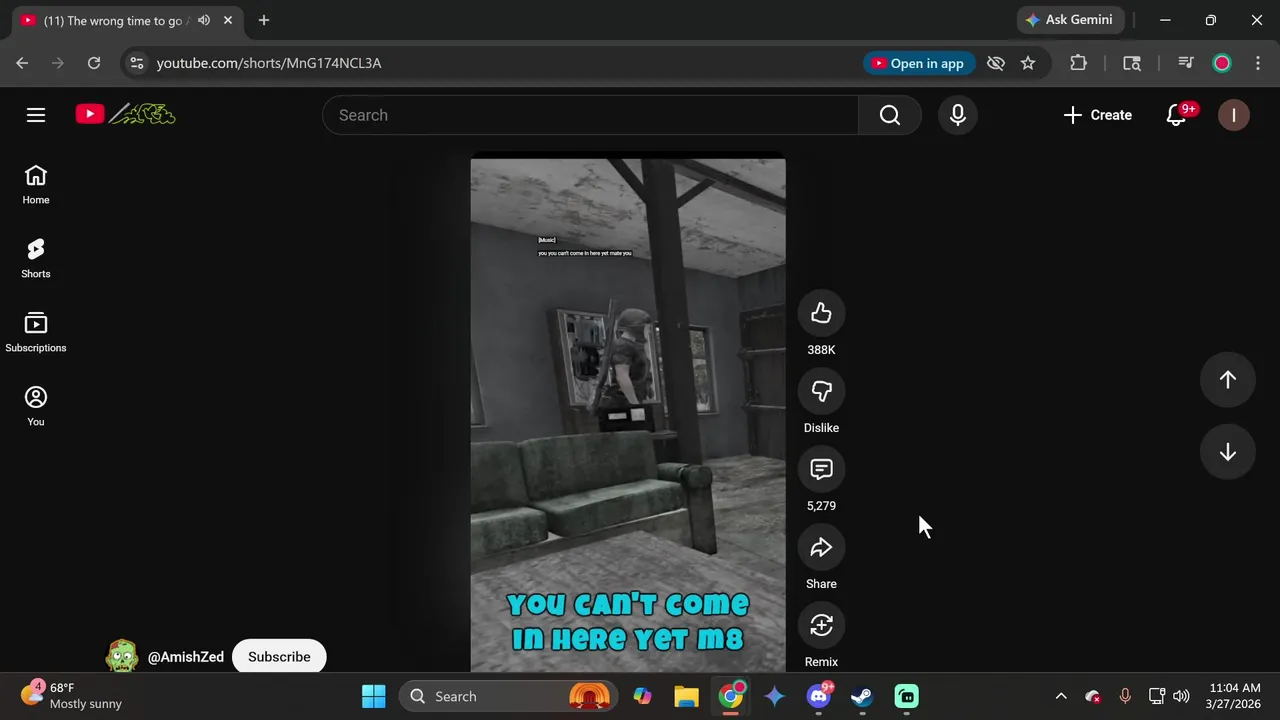This screenshot has width=1280, height=720.
Task: Open clock showing 11:04 AM
Action: (1234, 696)
